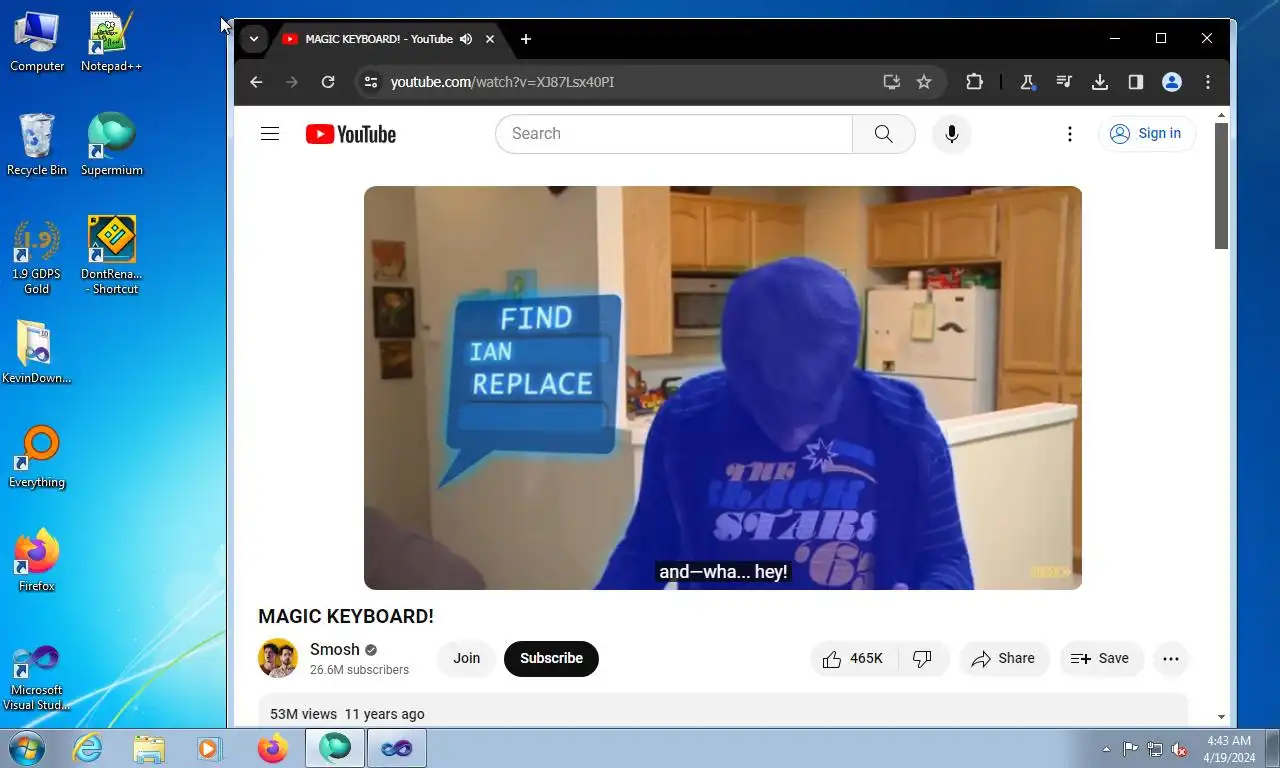Show browser Downloads

[x=1100, y=82]
